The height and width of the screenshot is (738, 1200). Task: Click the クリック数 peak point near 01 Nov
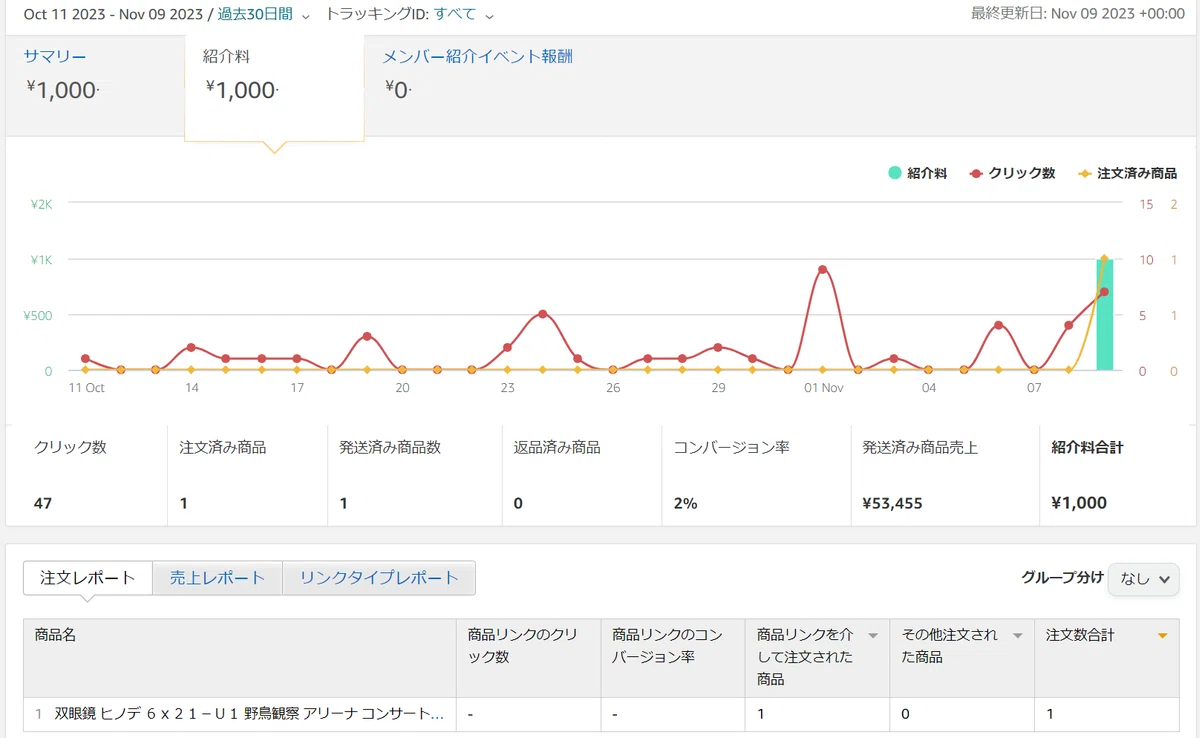822,270
